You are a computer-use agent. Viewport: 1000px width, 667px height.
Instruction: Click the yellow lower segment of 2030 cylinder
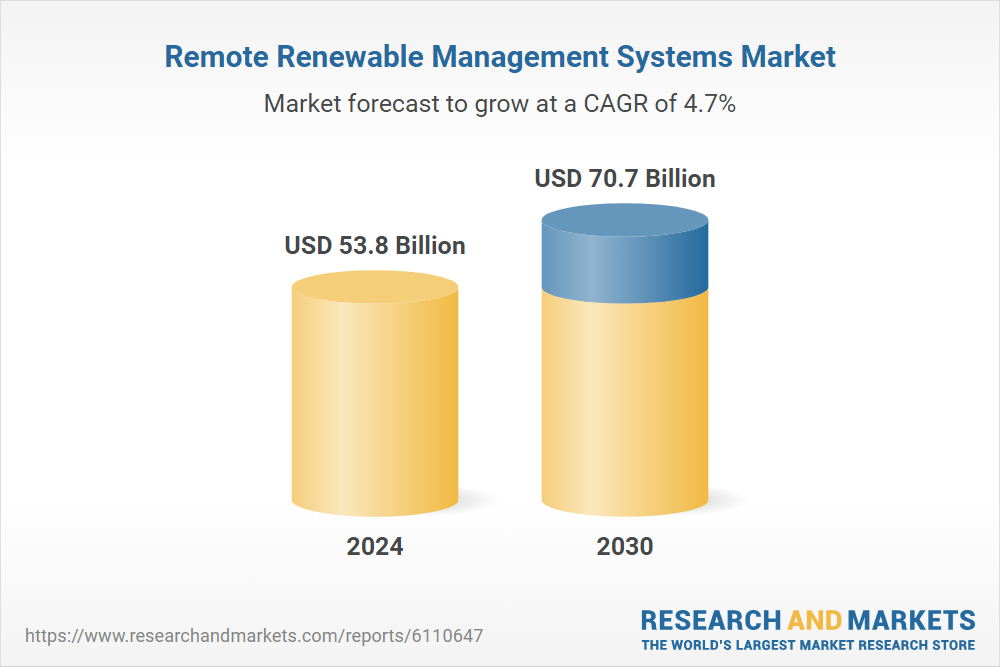pyautogui.click(x=625, y=400)
